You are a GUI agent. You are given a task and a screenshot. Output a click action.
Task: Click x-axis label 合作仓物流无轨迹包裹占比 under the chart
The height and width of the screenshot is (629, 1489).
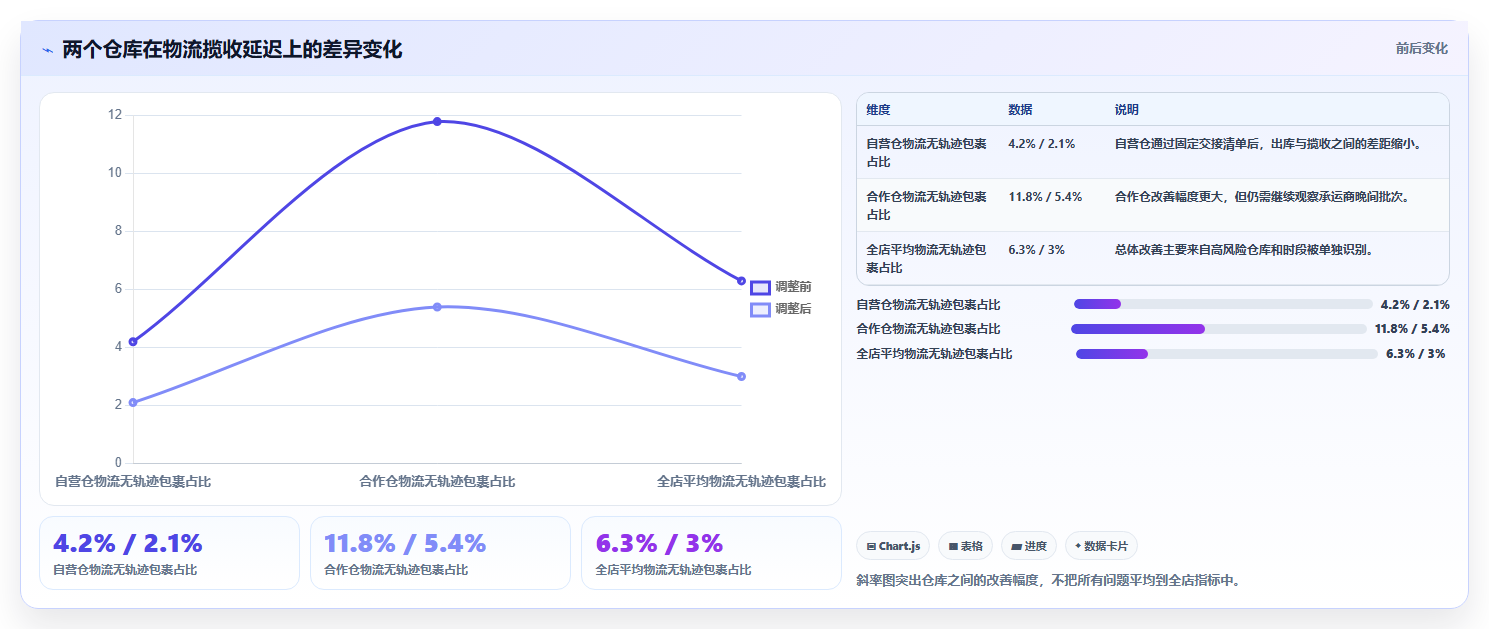[x=437, y=482]
